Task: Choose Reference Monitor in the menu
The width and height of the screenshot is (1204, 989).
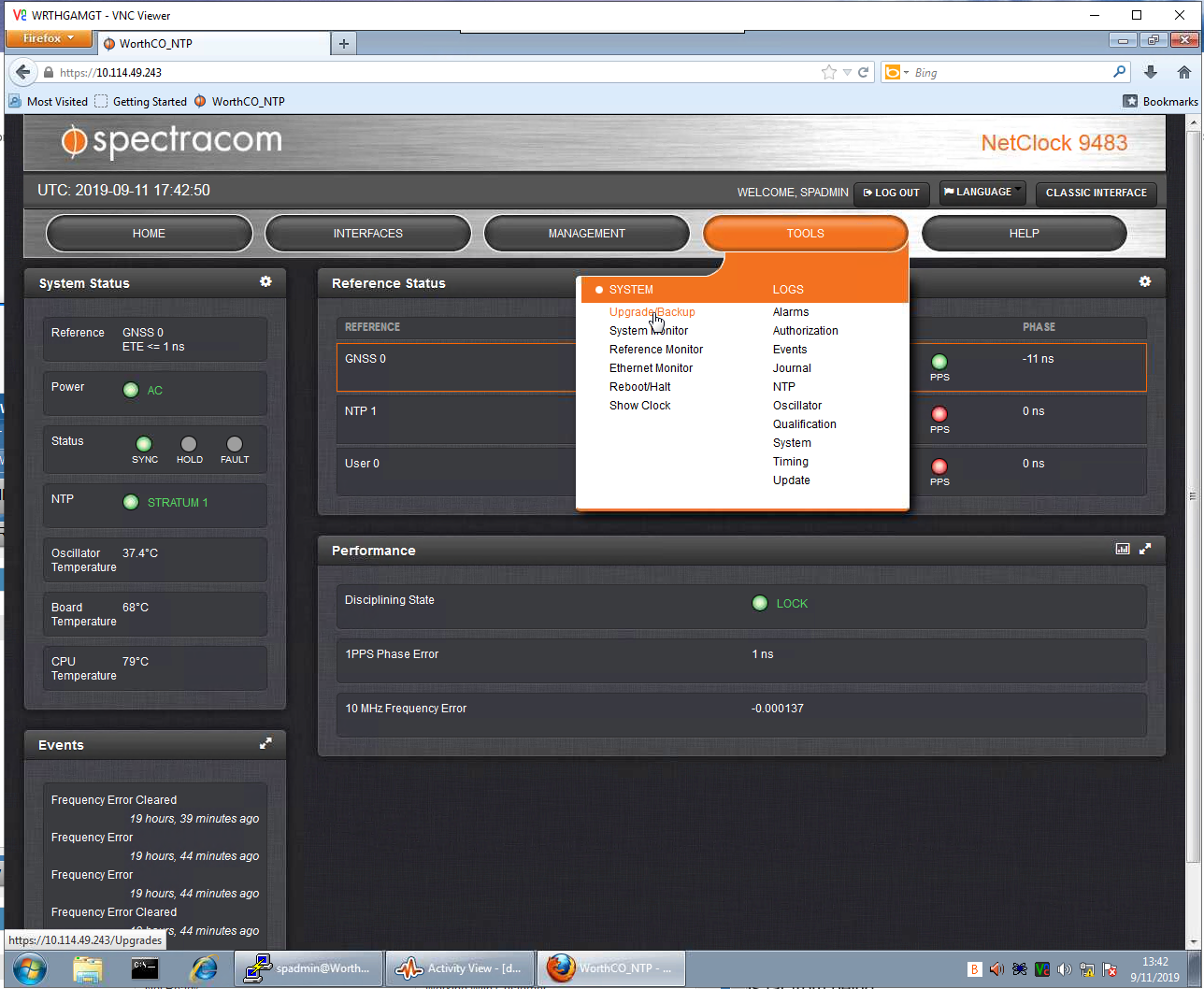Action: [656, 350]
